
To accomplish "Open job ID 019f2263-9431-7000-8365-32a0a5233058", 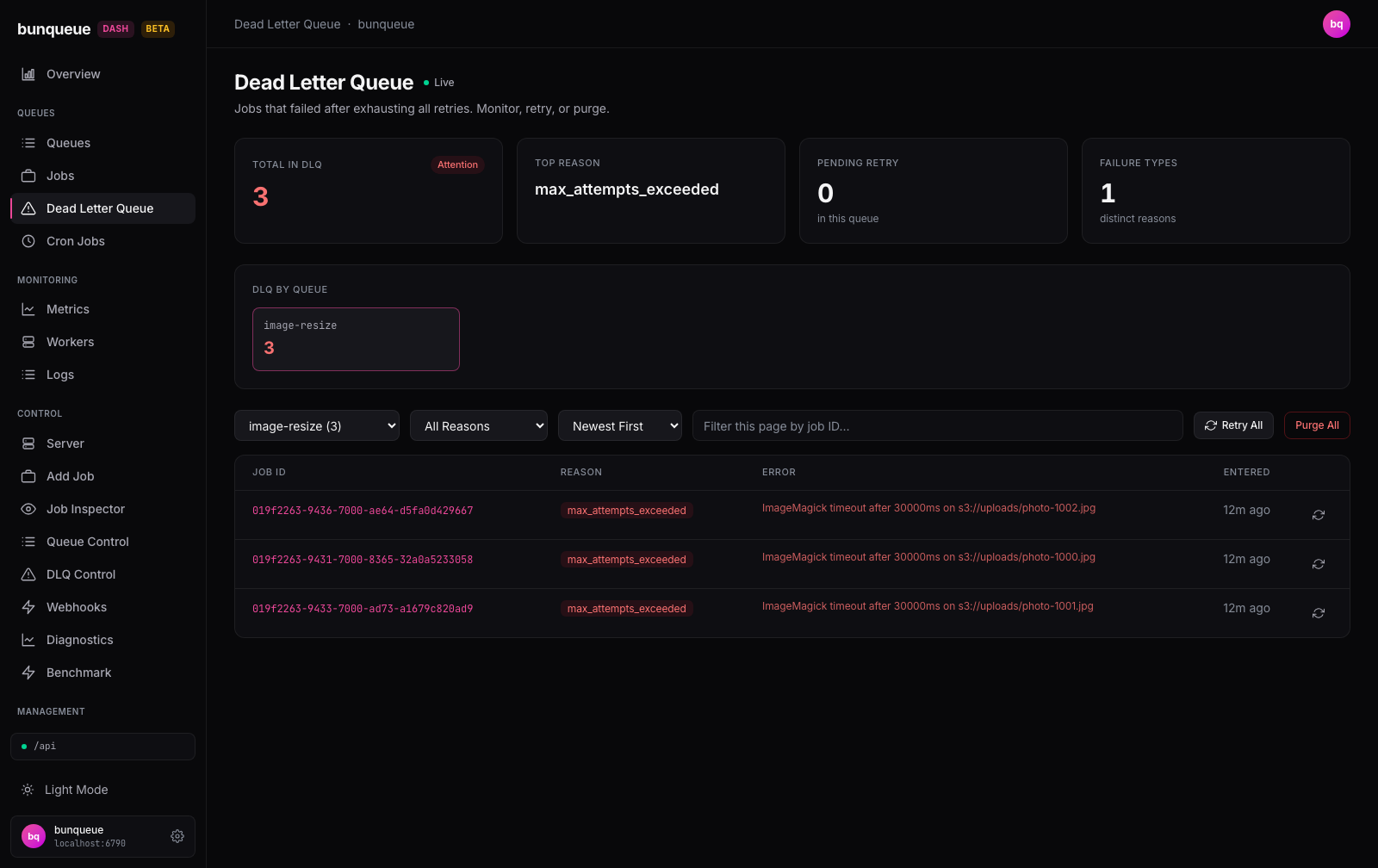I will (363, 560).
